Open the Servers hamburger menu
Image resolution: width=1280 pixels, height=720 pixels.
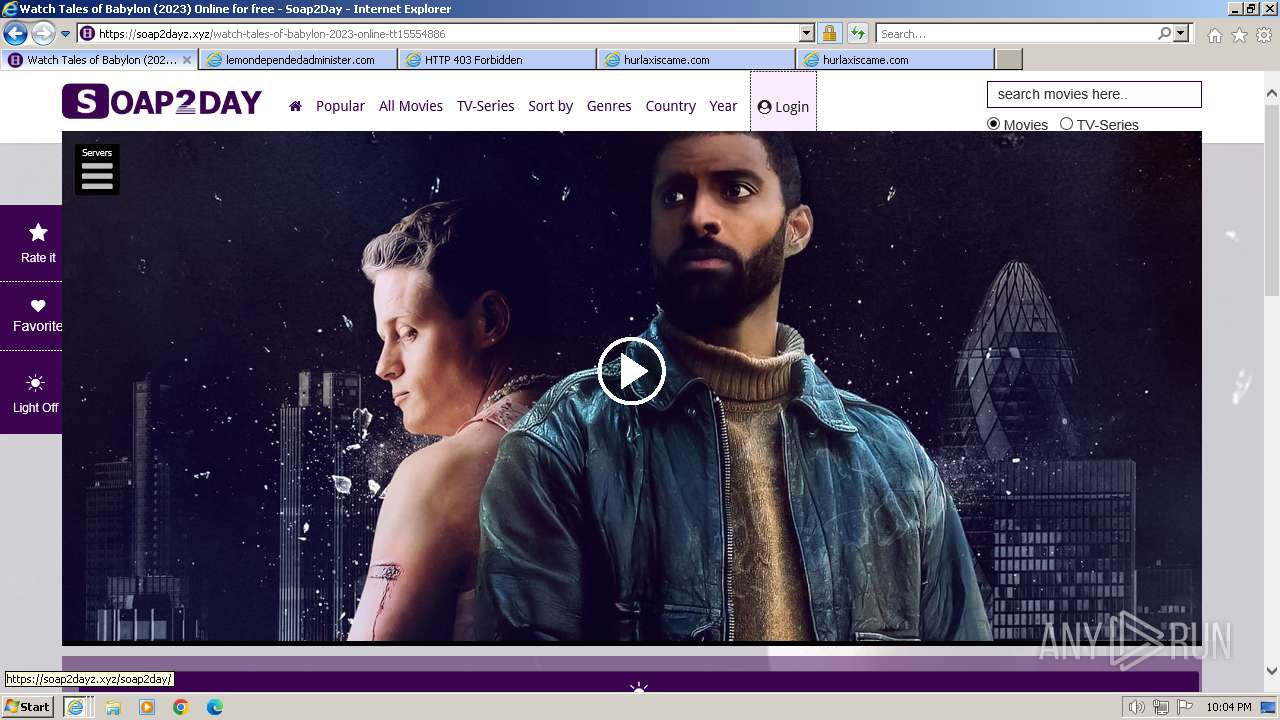click(x=97, y=169)
